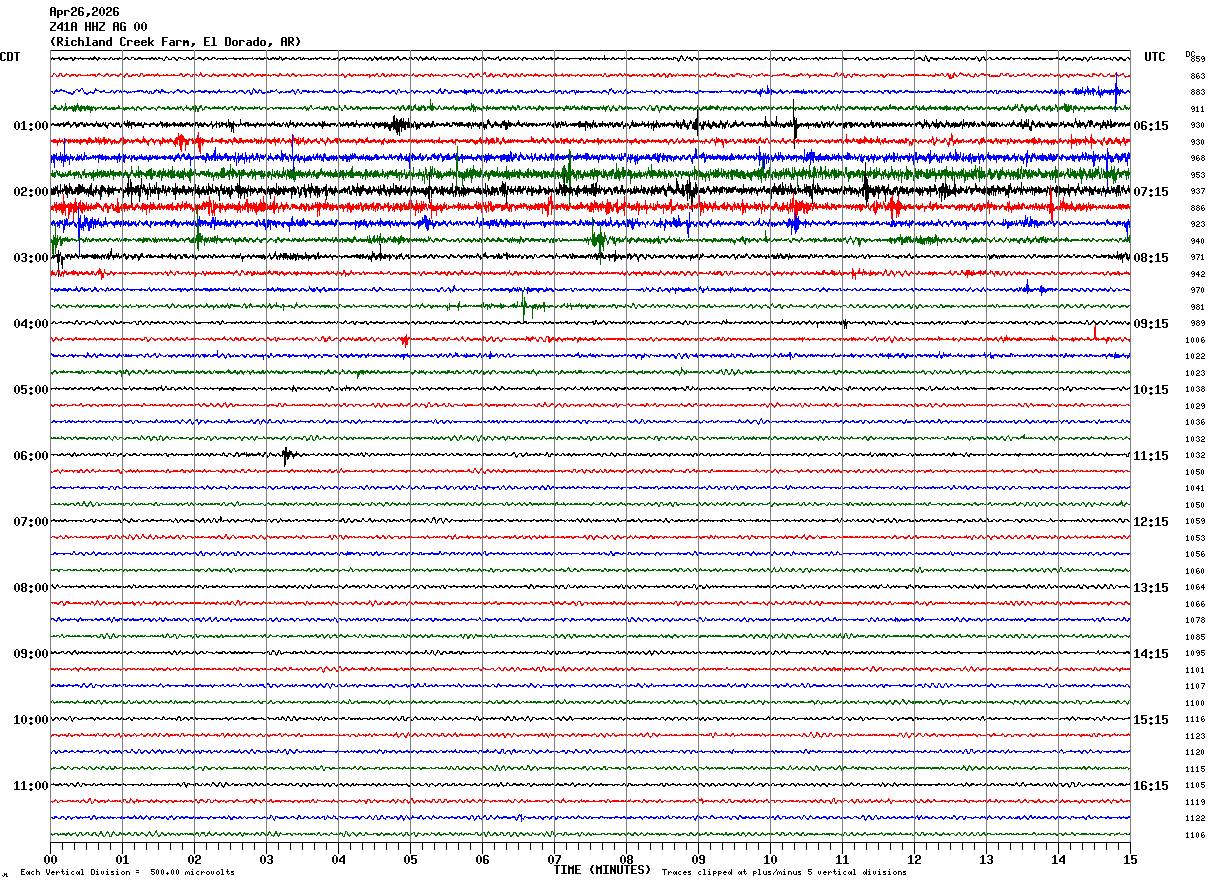Screen dimensions: 1210x886
Task: Click minute 00 on the time axis
Action: 50,859
